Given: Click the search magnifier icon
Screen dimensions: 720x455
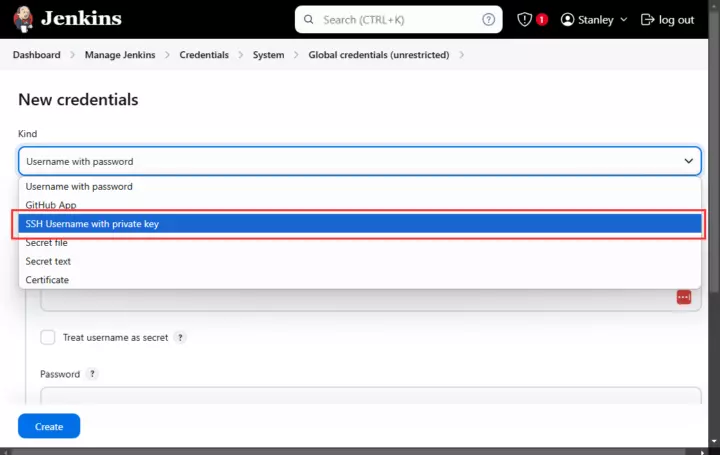Looking at the screenshot, I should [x=309, y=19].
